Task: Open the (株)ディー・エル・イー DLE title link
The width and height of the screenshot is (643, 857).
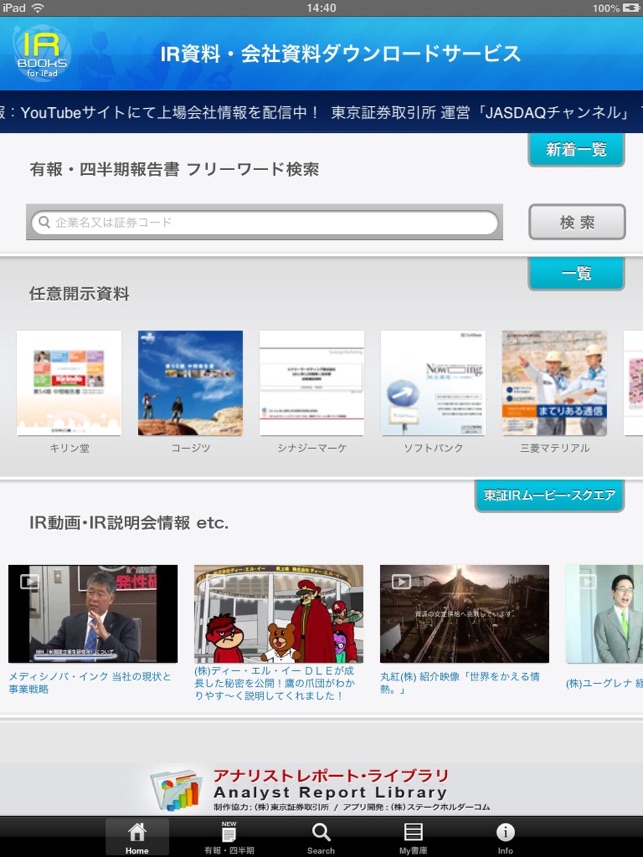Action: (x=274, y=683)
